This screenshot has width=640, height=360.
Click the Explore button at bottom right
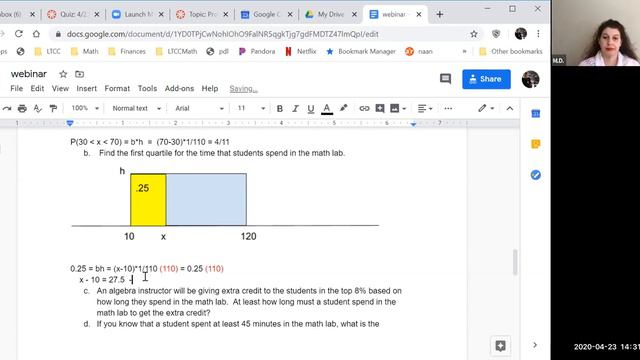click(x=500, y=346)
